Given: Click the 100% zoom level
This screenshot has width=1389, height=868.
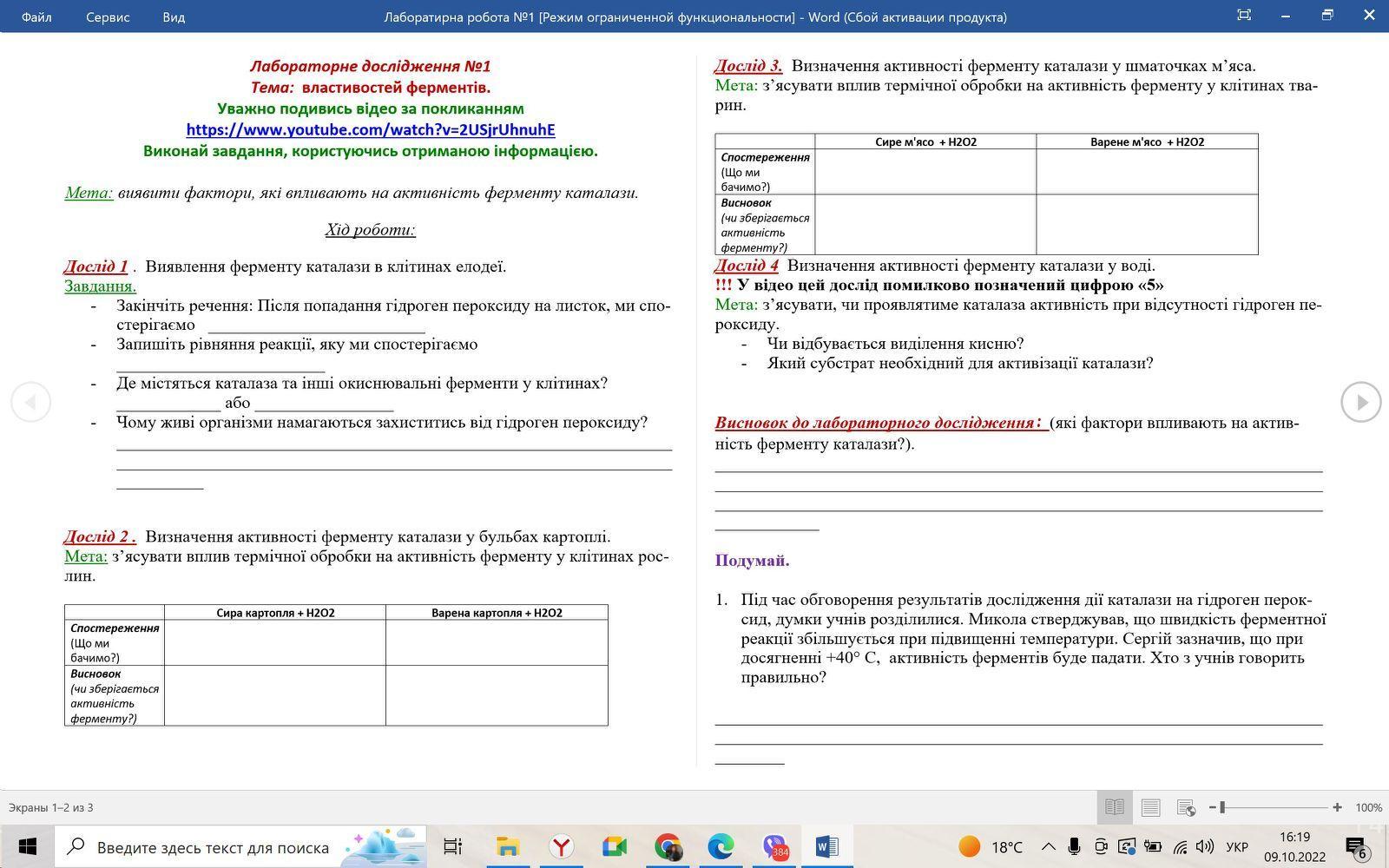Looking at the screenshot, I should point(1368,807).
